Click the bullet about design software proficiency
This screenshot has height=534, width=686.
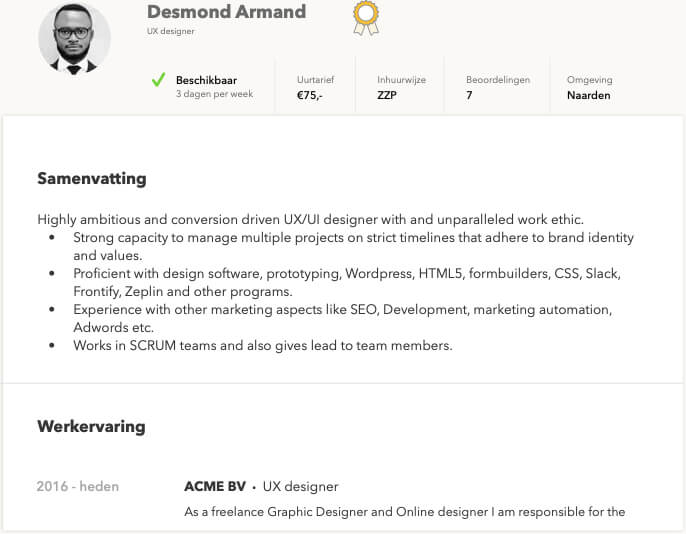coord(347,282)
